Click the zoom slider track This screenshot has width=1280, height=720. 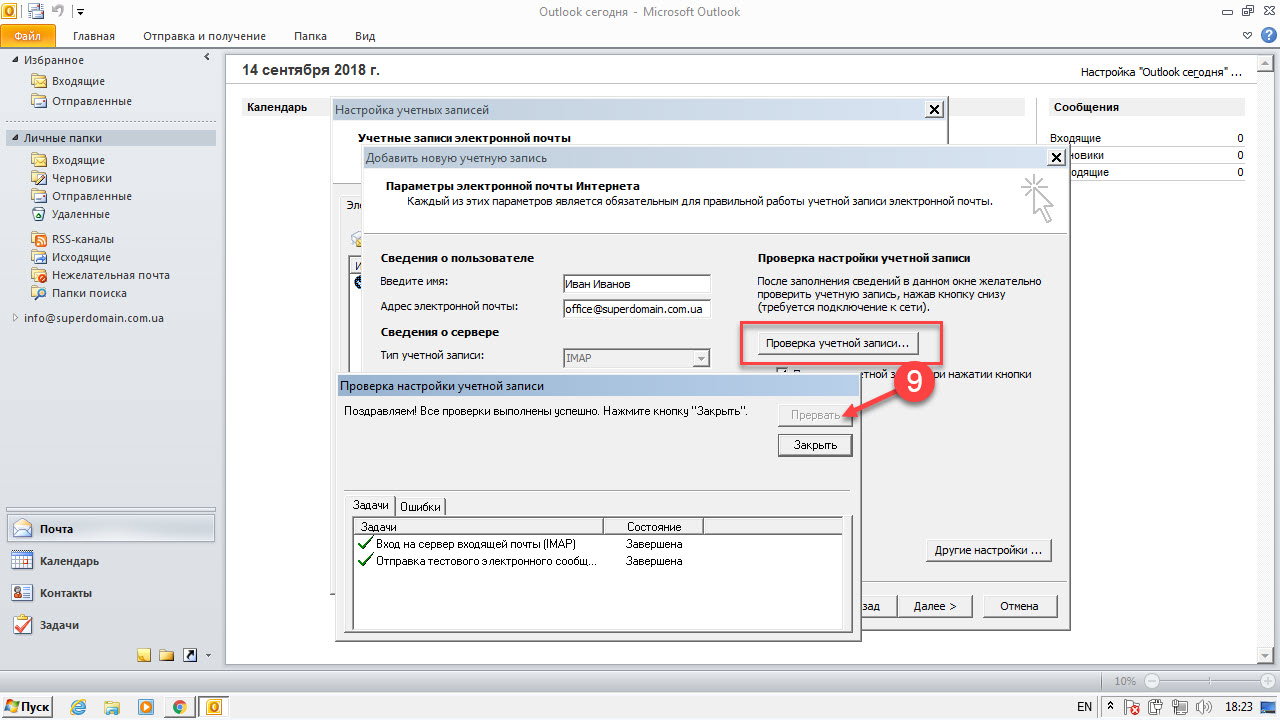pos(1208,681)
